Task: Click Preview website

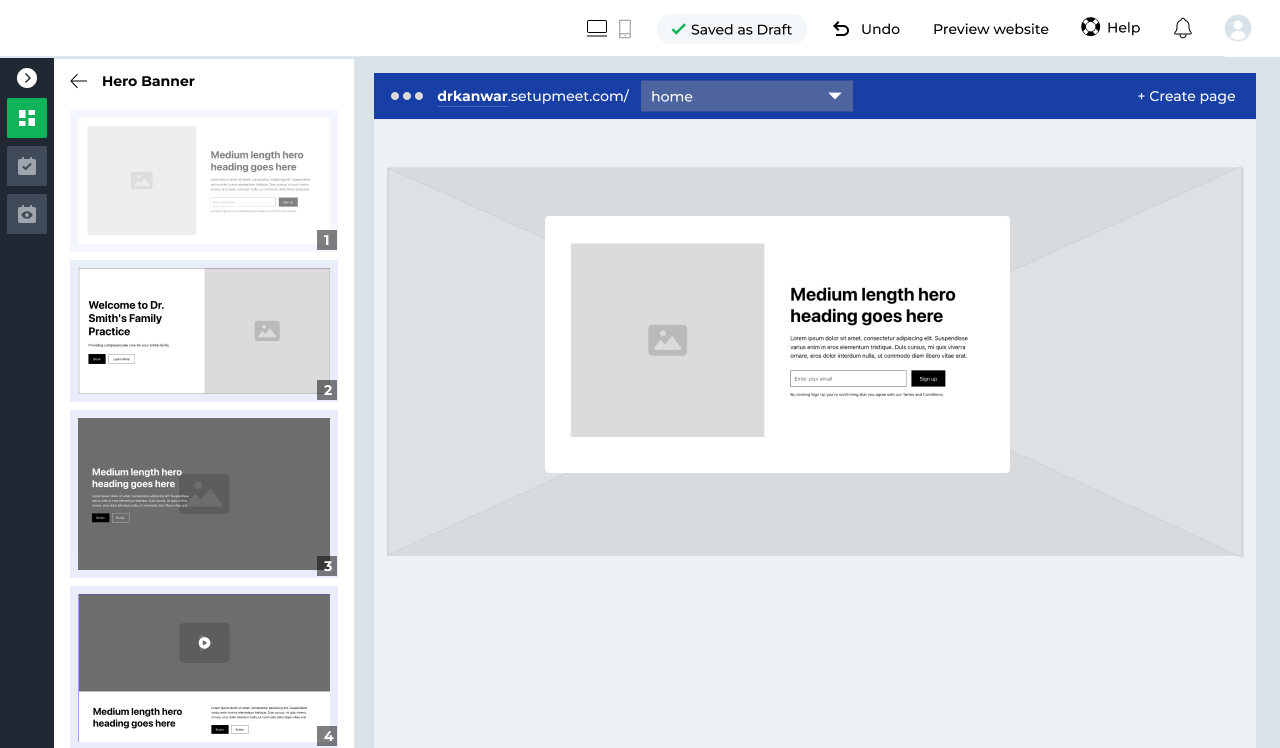Action: pos(990,29)
